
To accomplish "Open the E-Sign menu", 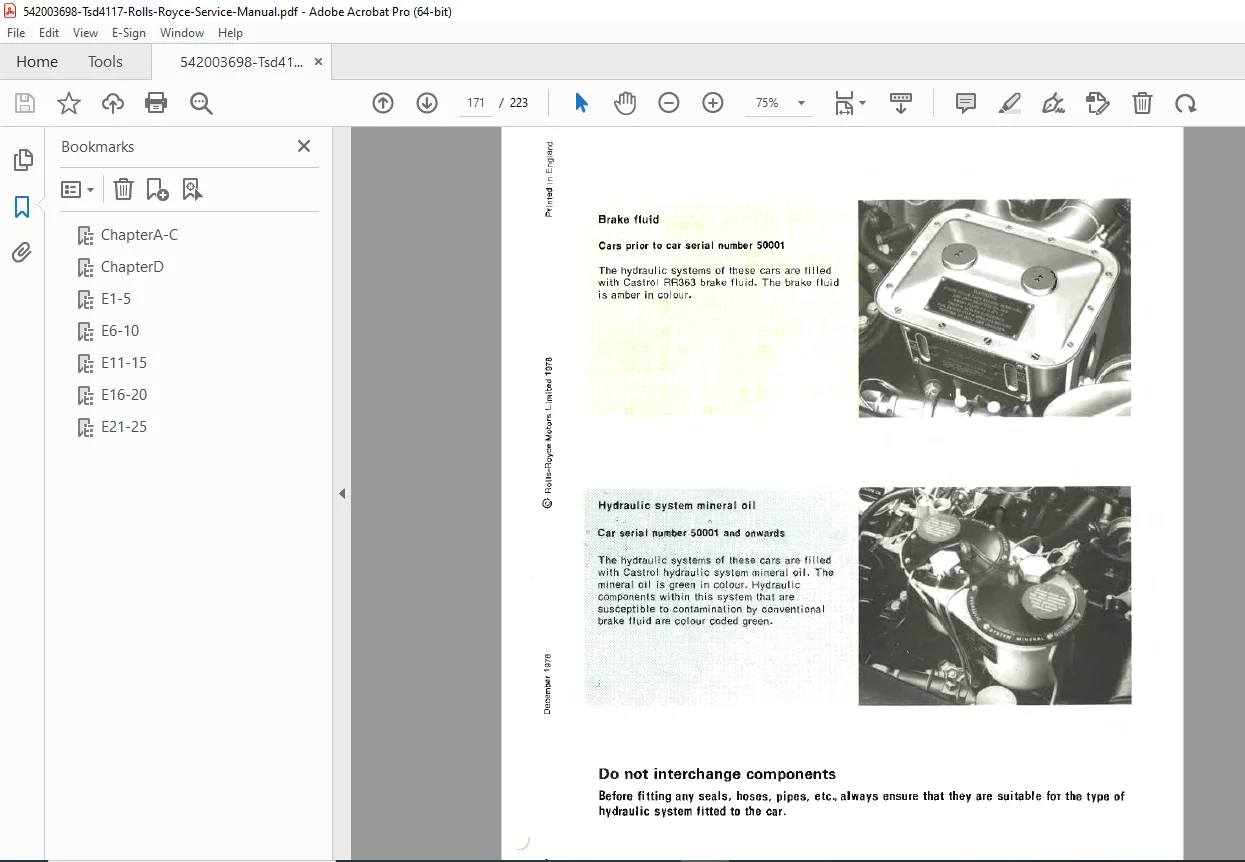I will point(129,33).
